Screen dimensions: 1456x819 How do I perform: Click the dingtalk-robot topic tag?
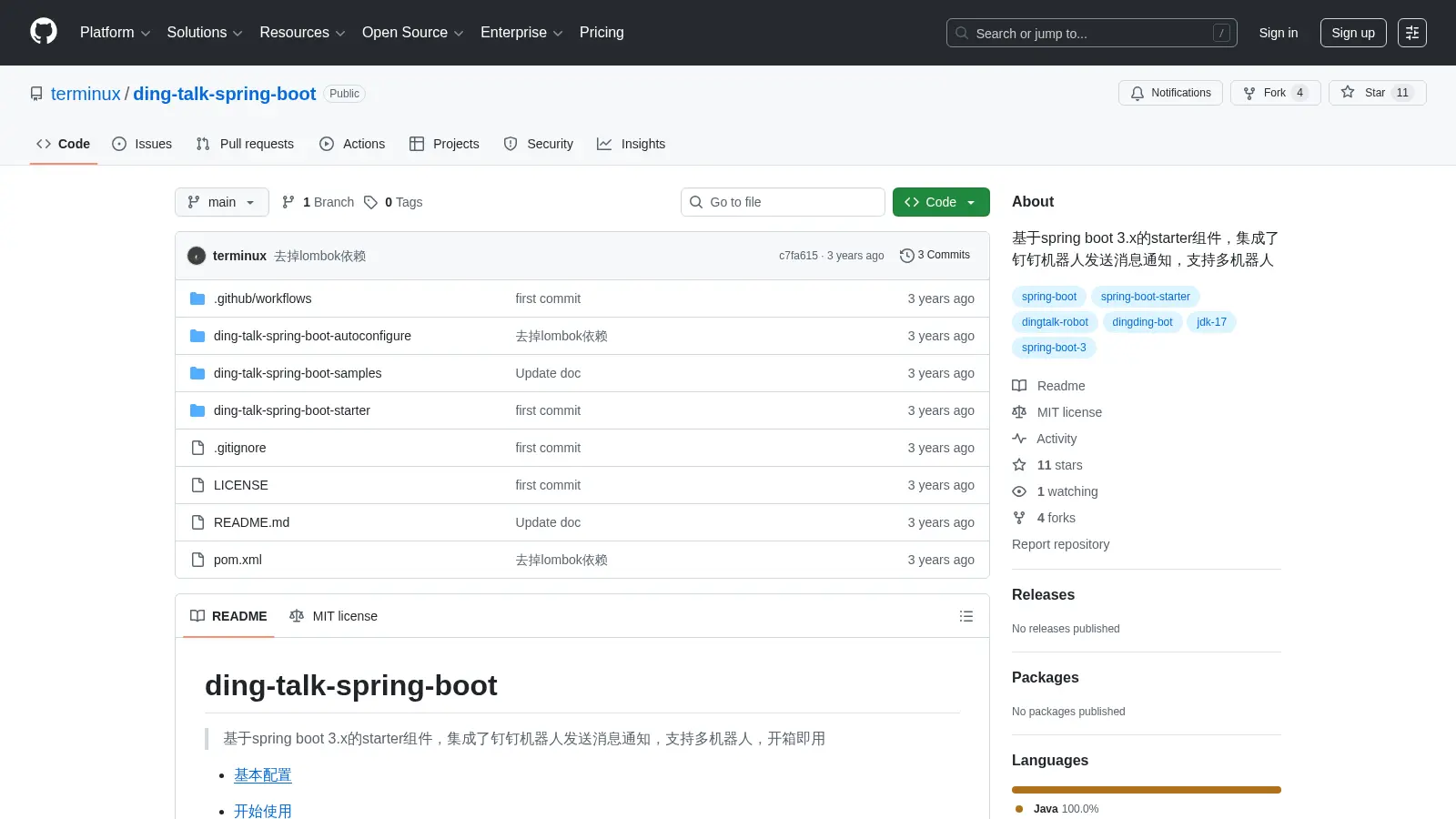(x=1055, y=322)
